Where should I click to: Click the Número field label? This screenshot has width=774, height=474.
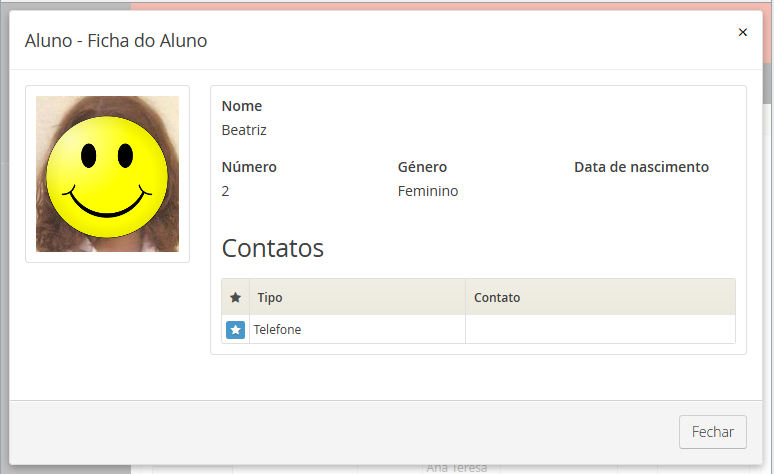(x=249, y=167)
